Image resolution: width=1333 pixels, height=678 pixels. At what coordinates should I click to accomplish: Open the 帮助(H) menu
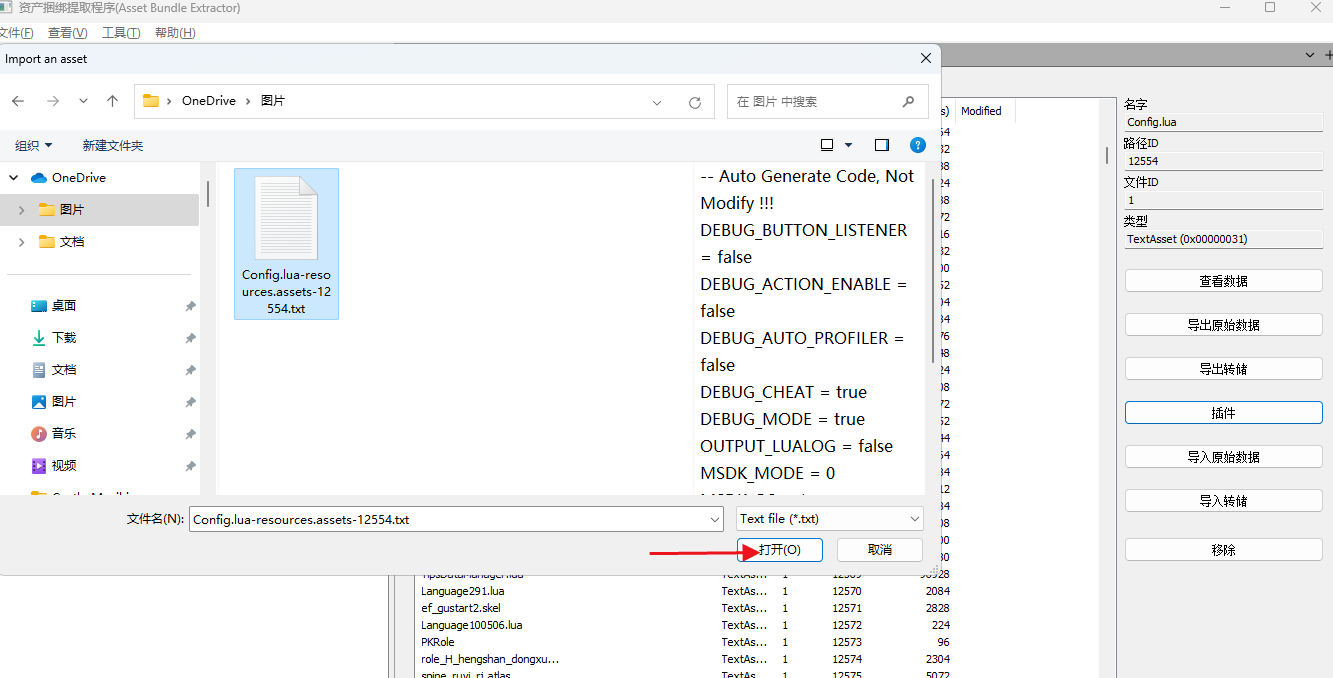tap(175, 33)
